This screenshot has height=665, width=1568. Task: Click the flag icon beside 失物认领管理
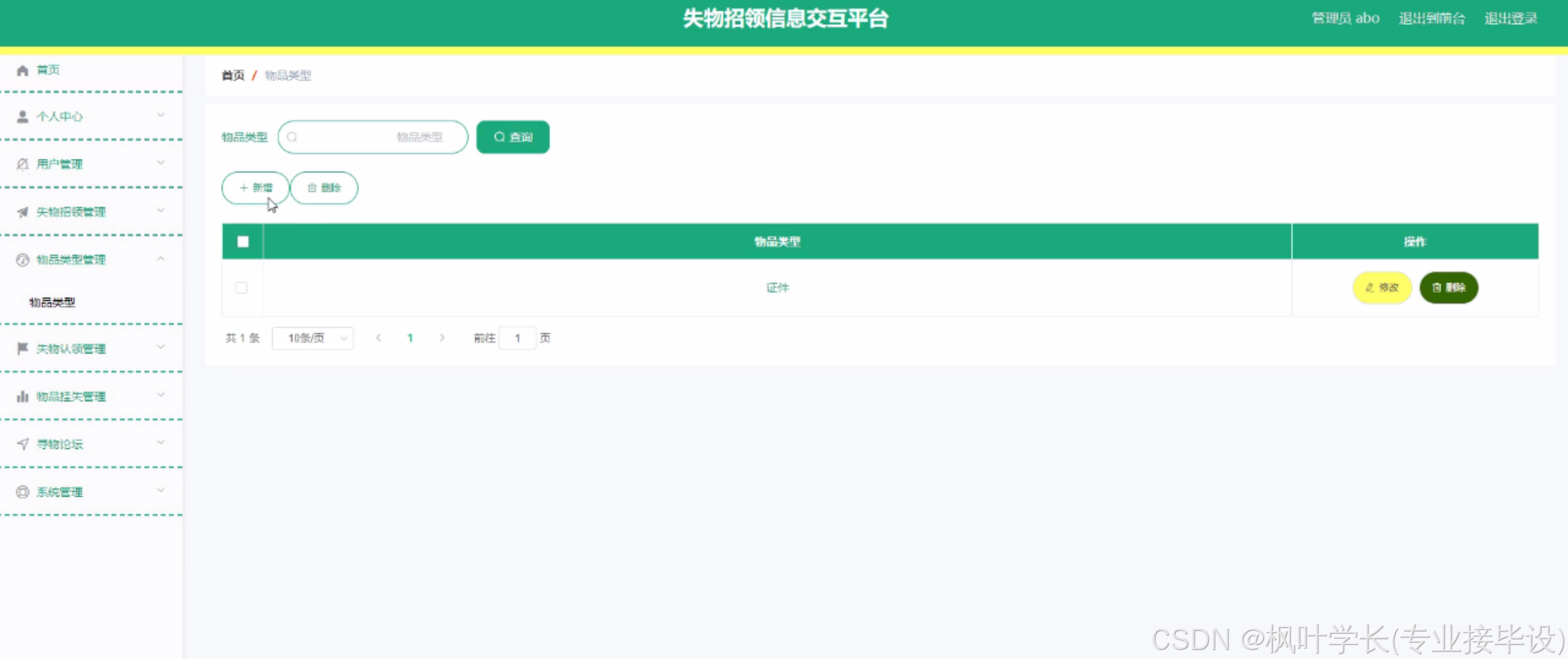(23, 349)
